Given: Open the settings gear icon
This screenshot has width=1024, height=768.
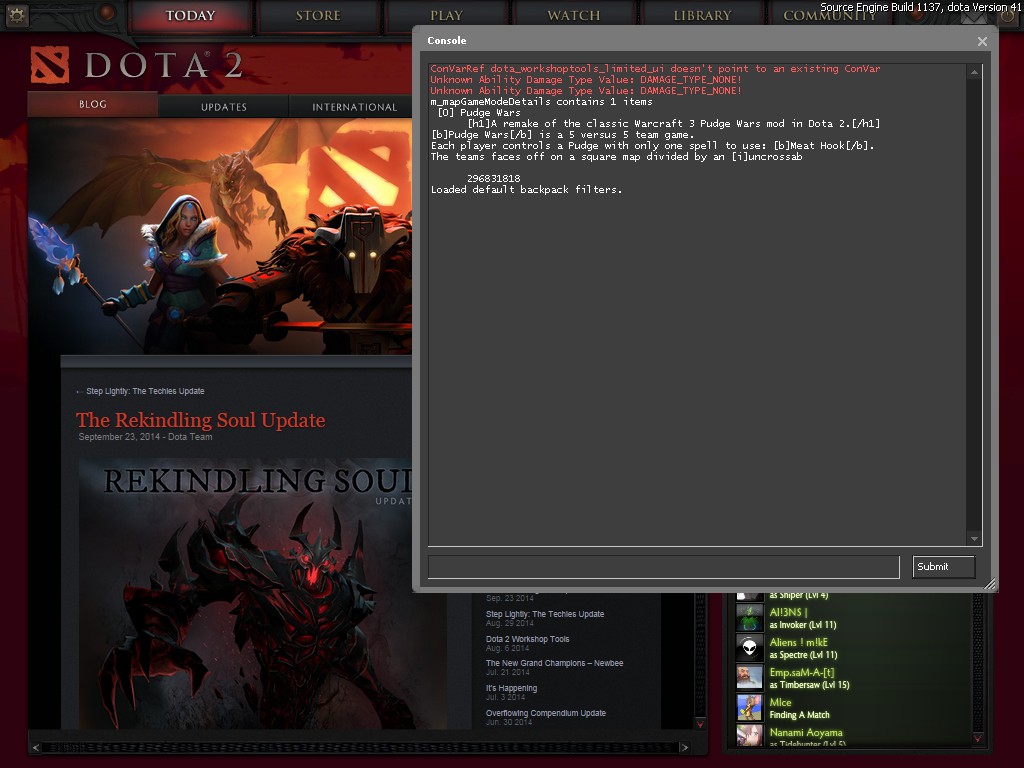Looking at the screenshot, I should tap(16, 15).
